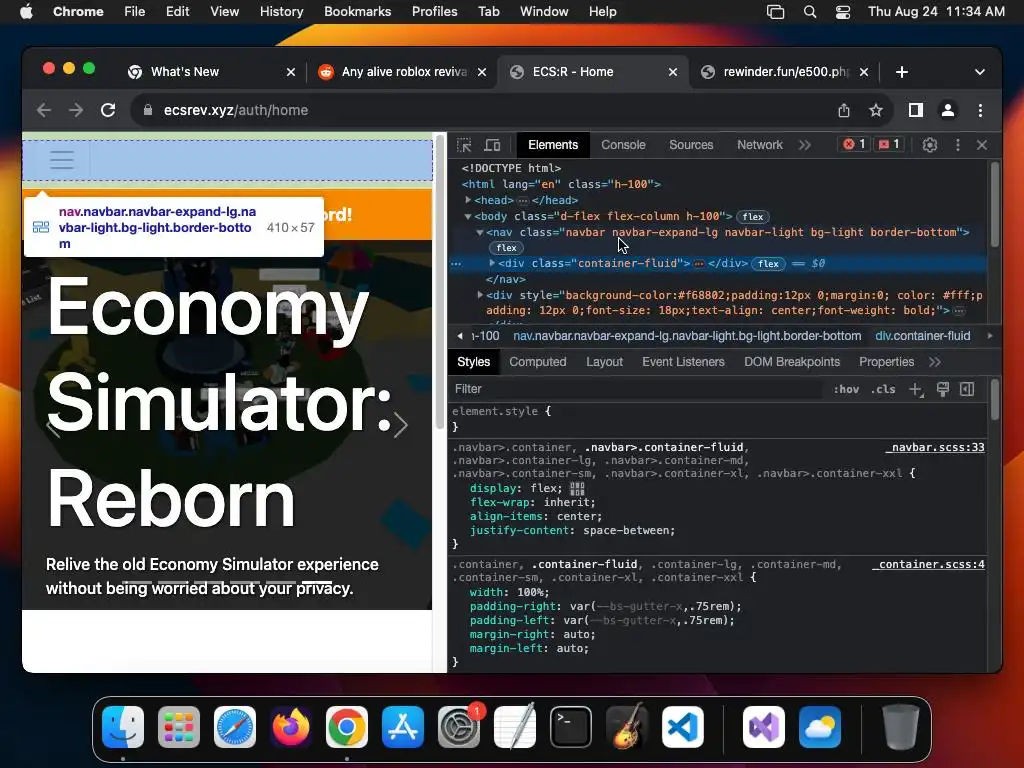Show more DevTools tabs chevron

click(x=805, y=145)
